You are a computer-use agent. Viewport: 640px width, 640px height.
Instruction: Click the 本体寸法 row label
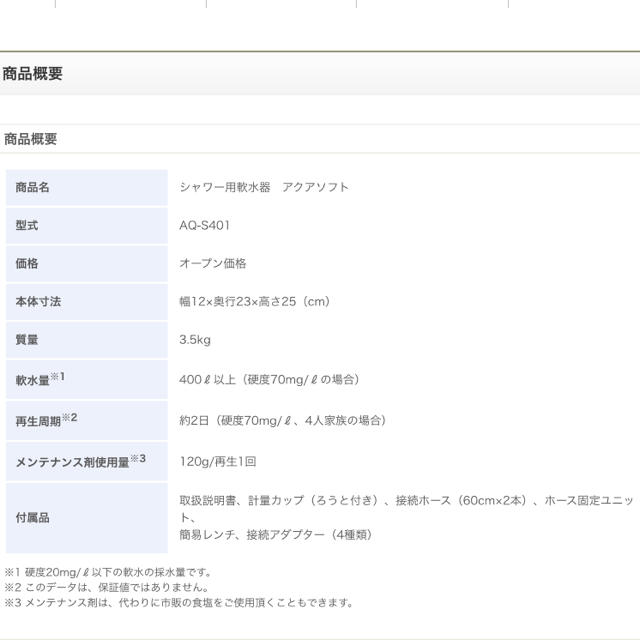tap(38, 302)
